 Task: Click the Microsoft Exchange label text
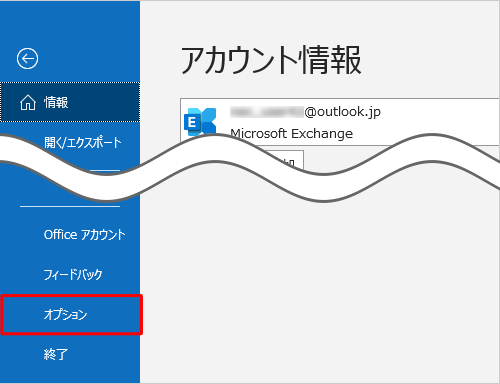[291, 133]
